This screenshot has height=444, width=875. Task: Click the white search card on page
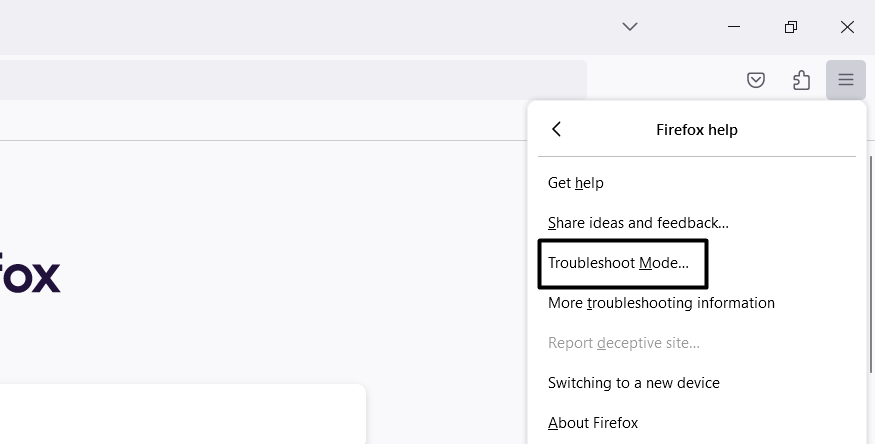point(180,415)
